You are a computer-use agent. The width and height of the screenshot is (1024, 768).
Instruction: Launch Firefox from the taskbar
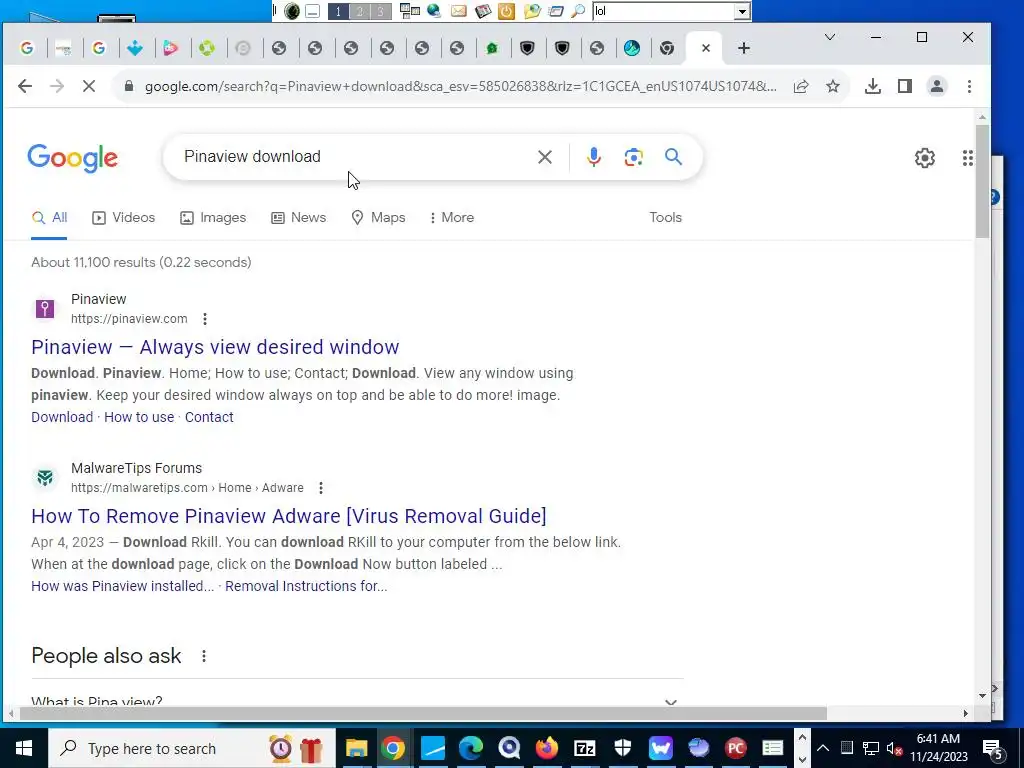547,748
